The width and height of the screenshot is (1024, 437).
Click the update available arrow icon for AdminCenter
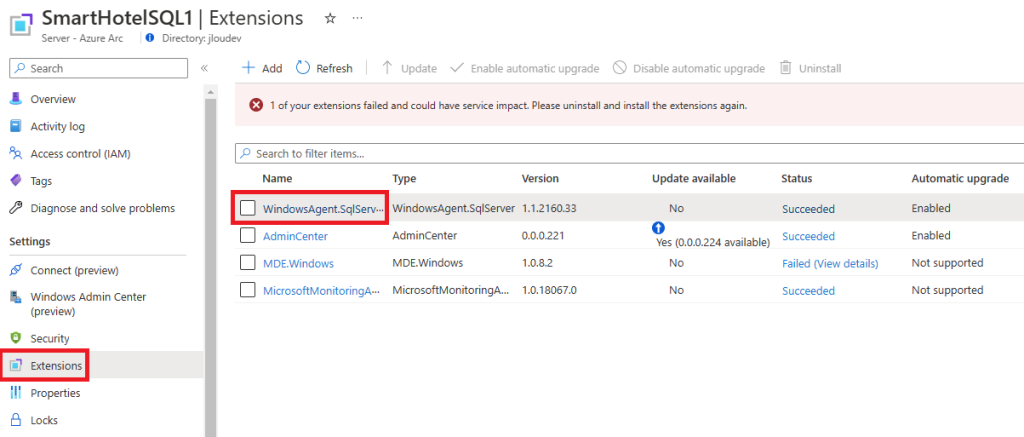tap(658, 228)
